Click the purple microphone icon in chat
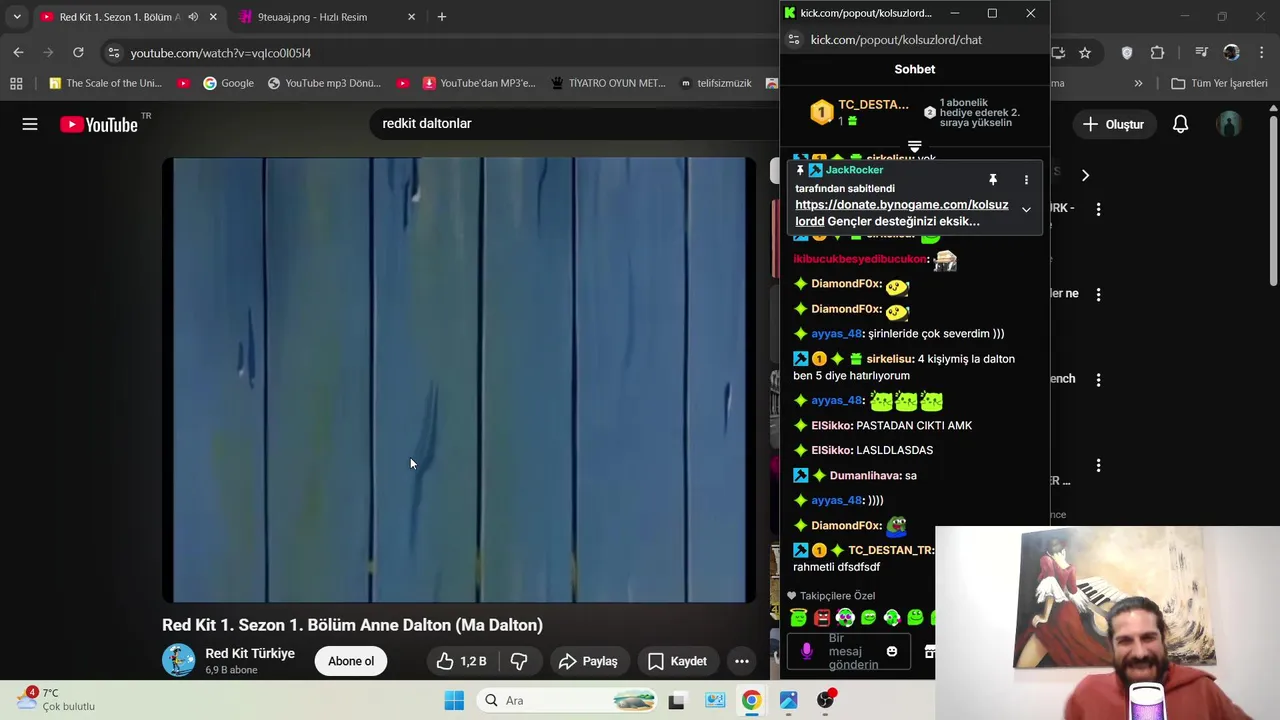The image size is (1280, 720). click(806, 651)
